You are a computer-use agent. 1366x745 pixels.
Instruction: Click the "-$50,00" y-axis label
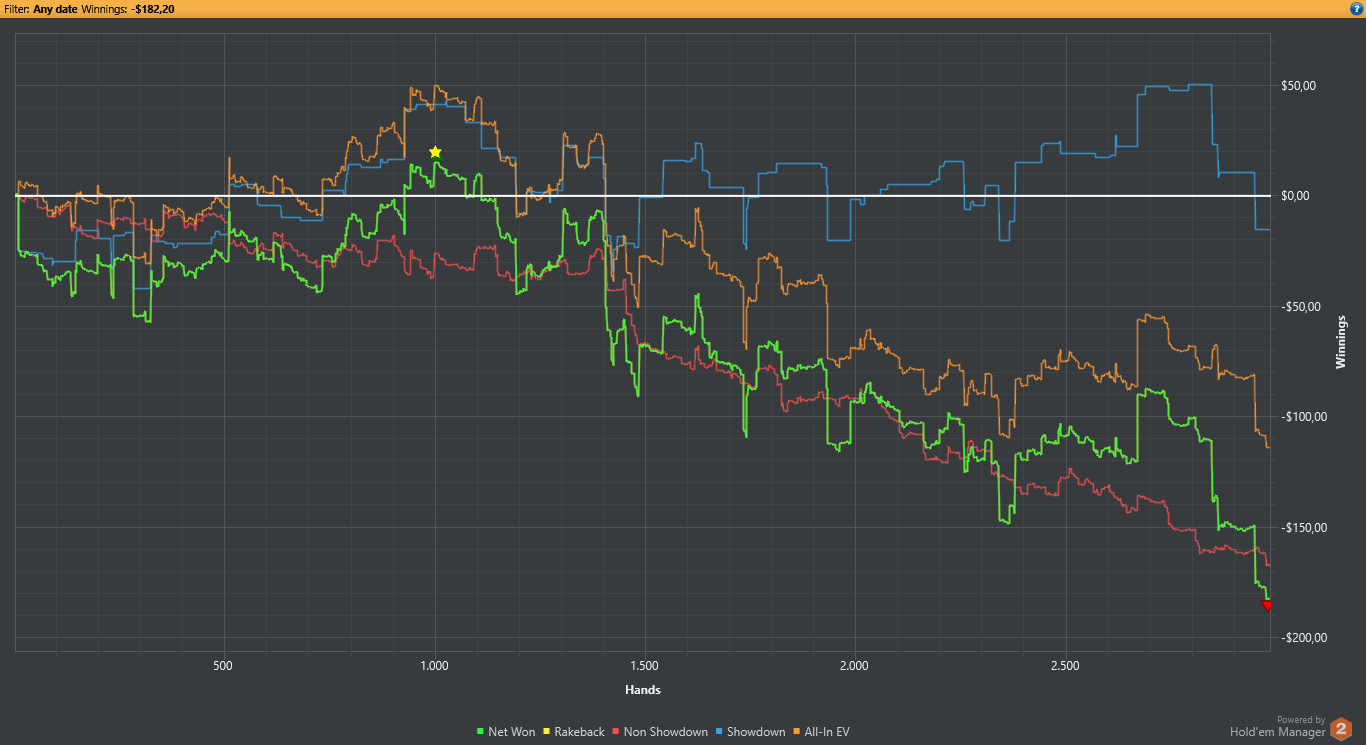coord(1299,307)
